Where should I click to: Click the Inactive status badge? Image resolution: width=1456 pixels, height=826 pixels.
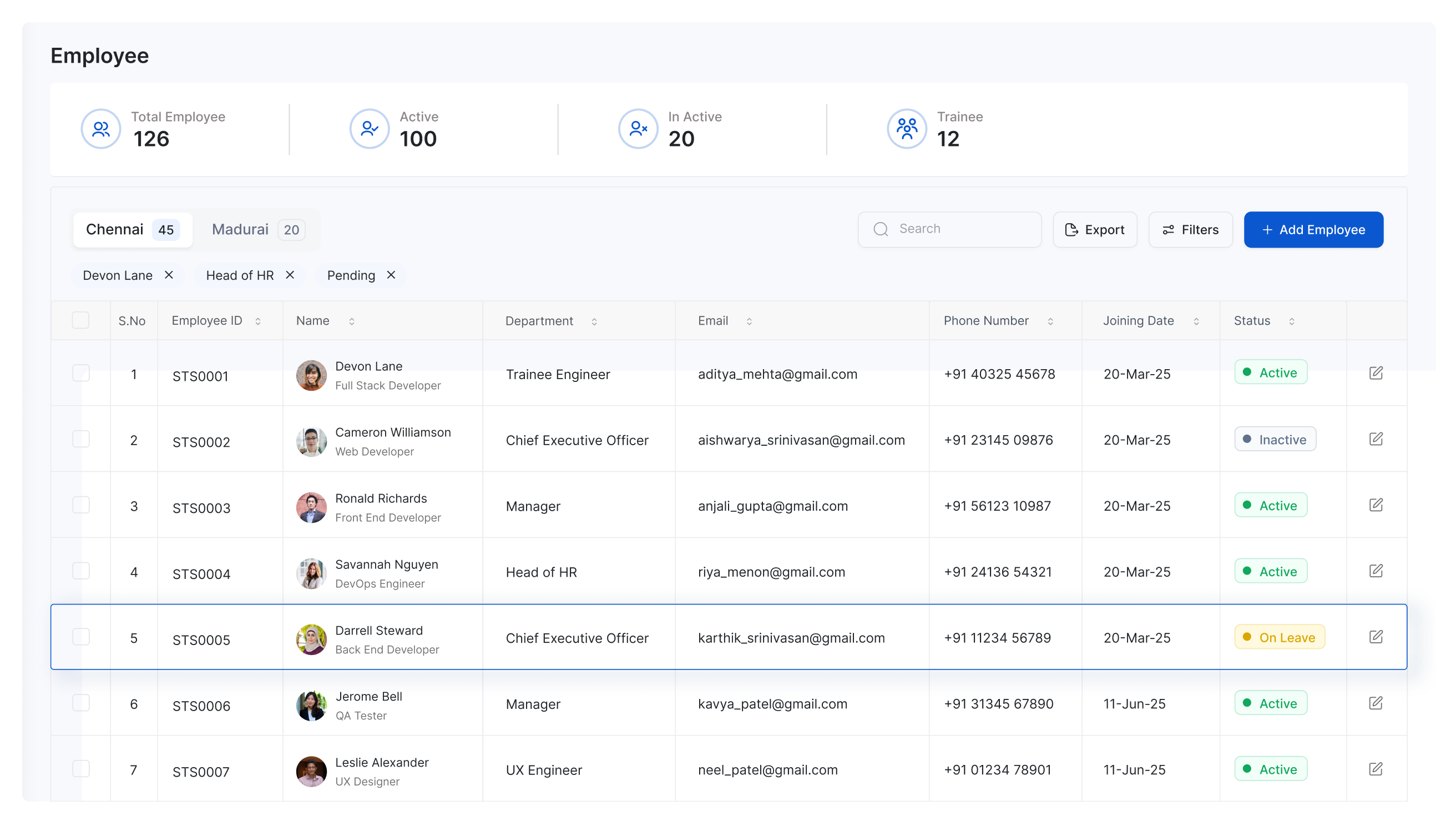point(1275,440)
